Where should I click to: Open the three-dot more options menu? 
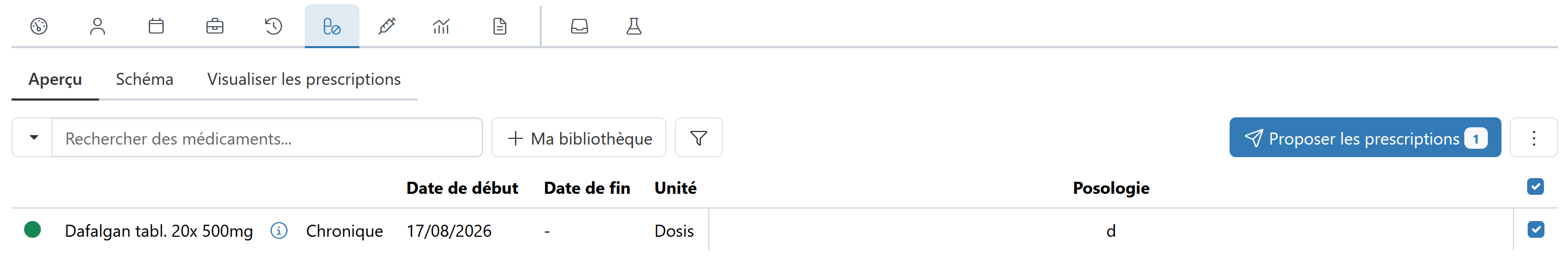[1534, 137]
